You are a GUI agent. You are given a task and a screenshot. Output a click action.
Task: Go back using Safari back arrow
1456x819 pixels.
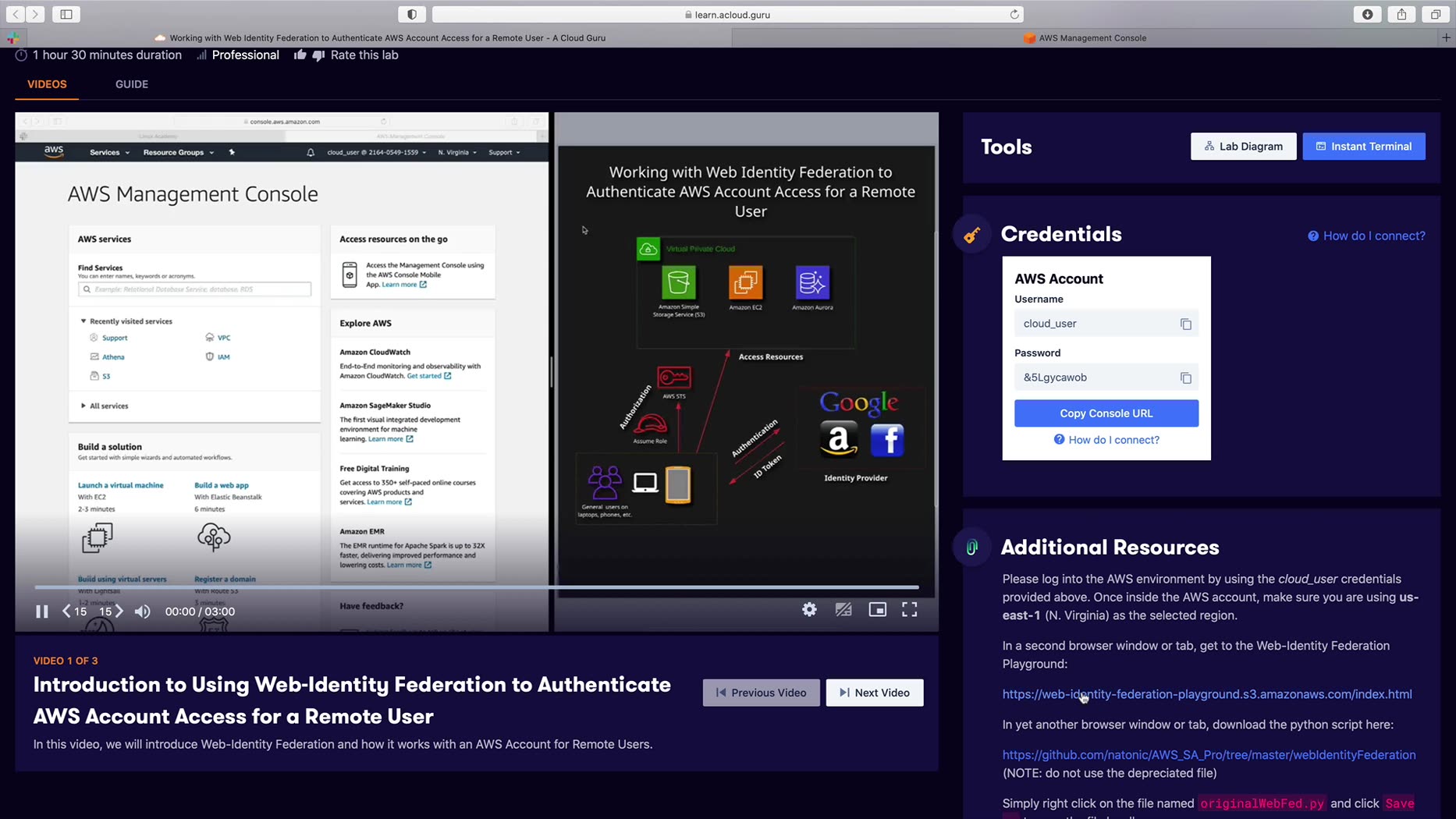coord(16,14)
